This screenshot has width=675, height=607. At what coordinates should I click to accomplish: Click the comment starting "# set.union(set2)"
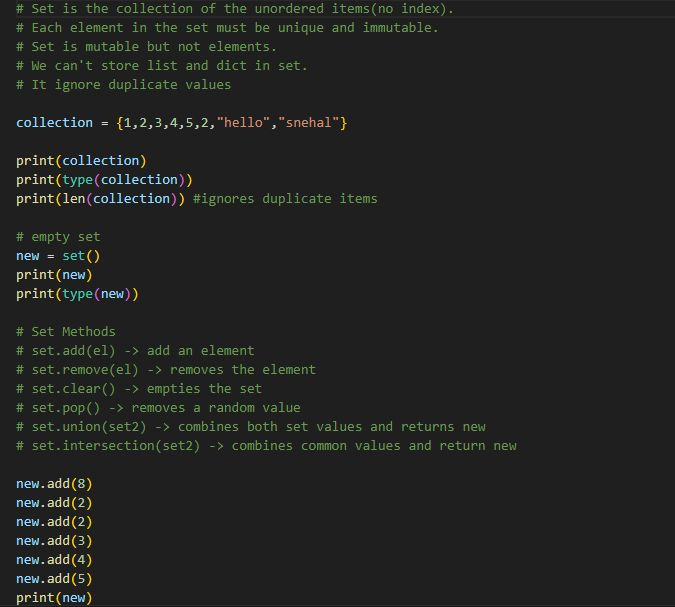pos(251,427)
